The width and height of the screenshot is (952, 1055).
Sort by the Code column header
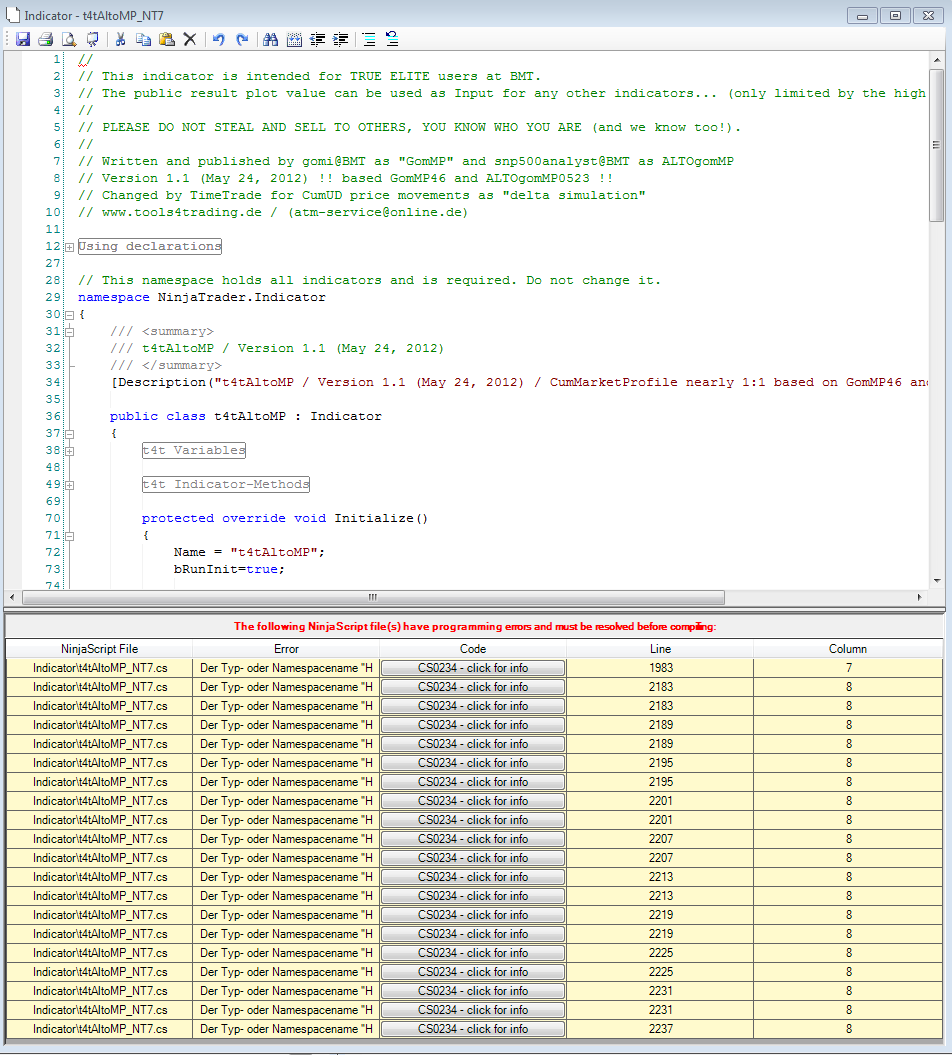click(473, 649)
